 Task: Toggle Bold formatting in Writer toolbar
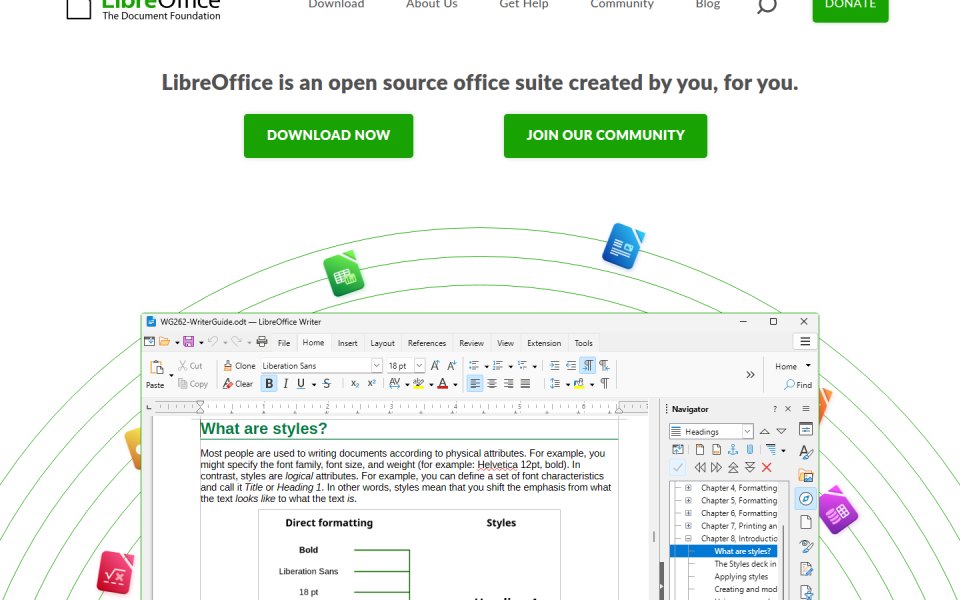click(269, 384)
